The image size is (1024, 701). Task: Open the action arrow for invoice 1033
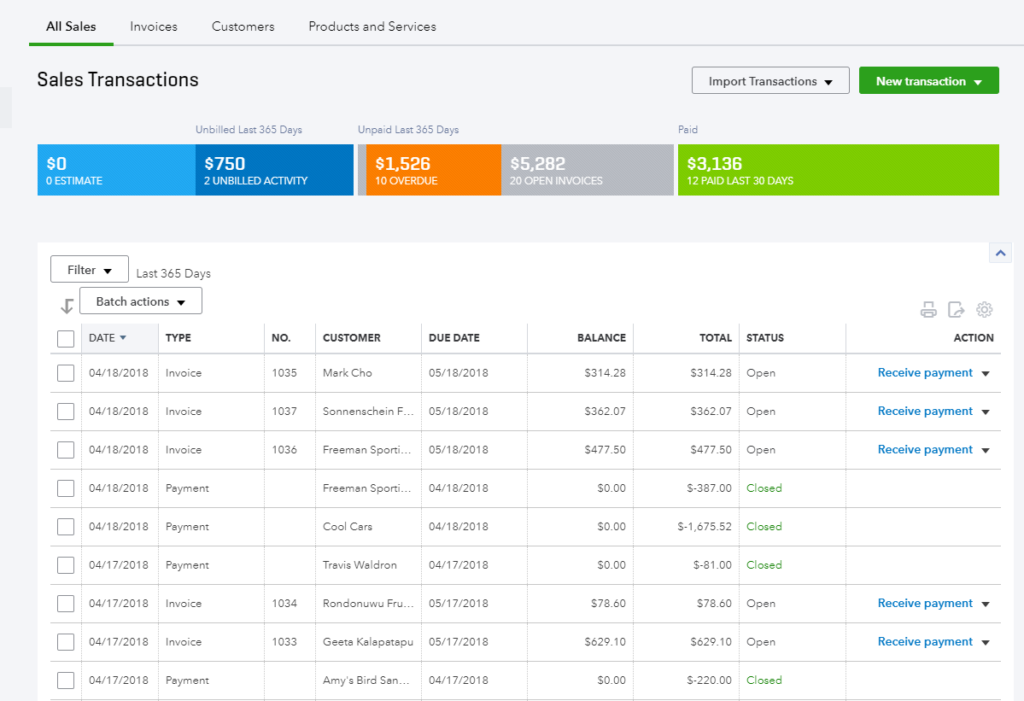pos(985,642)
